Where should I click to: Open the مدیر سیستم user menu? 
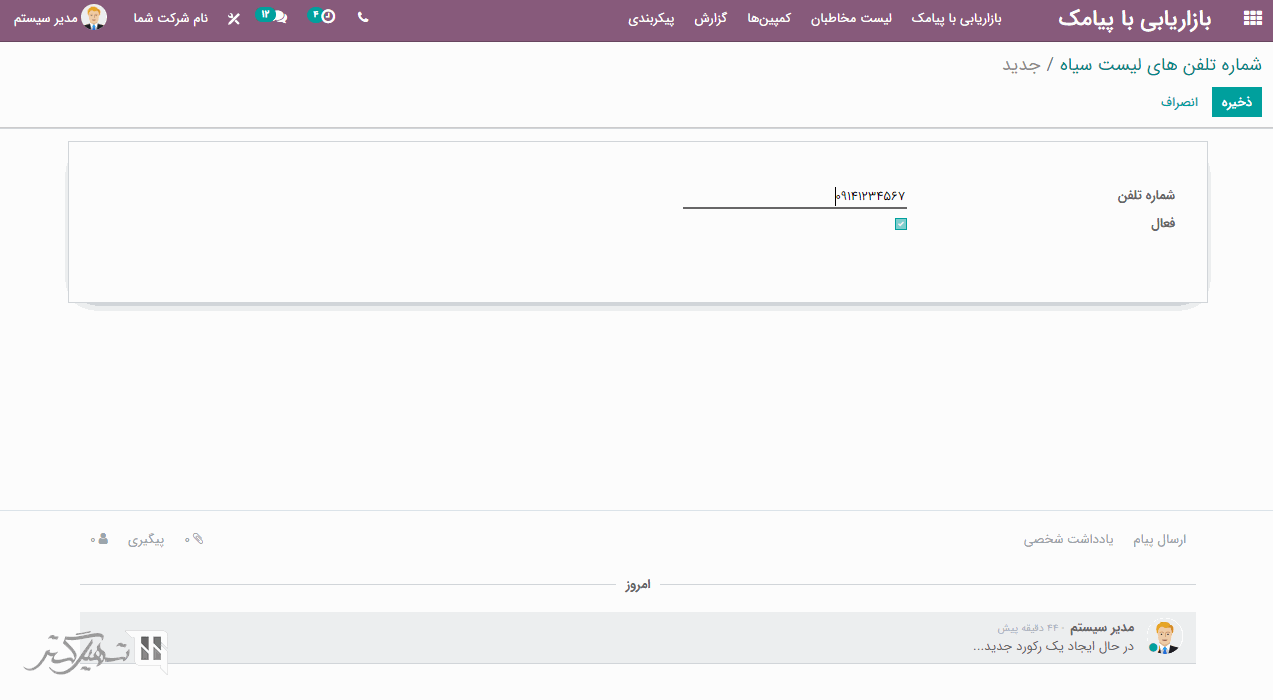(60, 18)
